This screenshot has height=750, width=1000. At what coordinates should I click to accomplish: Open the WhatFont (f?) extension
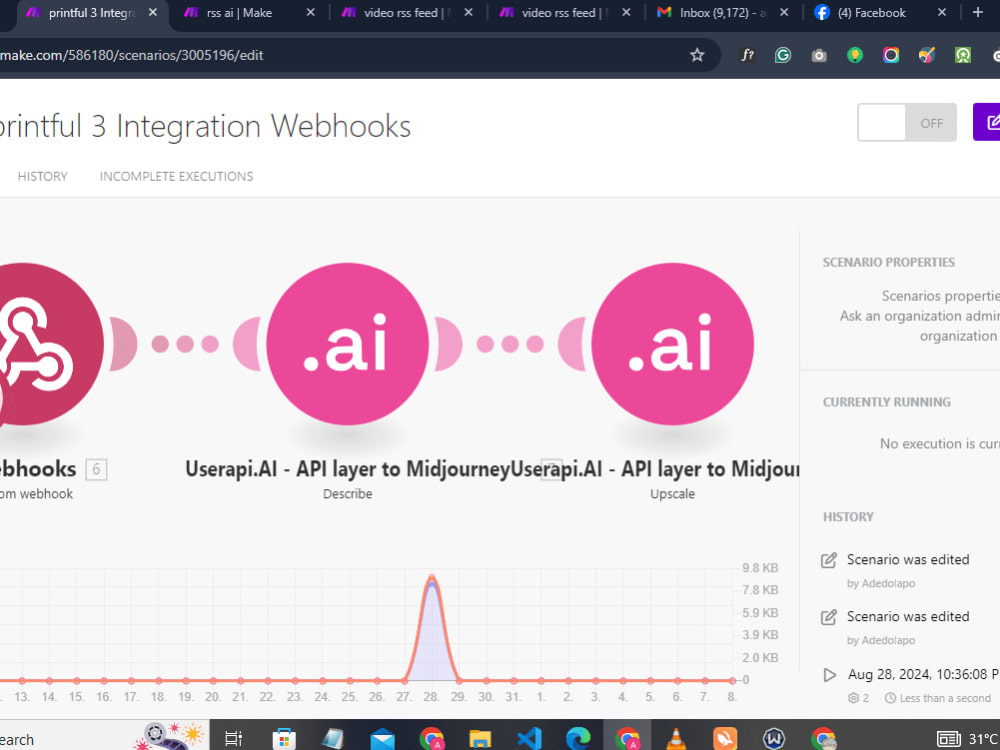[x=747, y=55]
